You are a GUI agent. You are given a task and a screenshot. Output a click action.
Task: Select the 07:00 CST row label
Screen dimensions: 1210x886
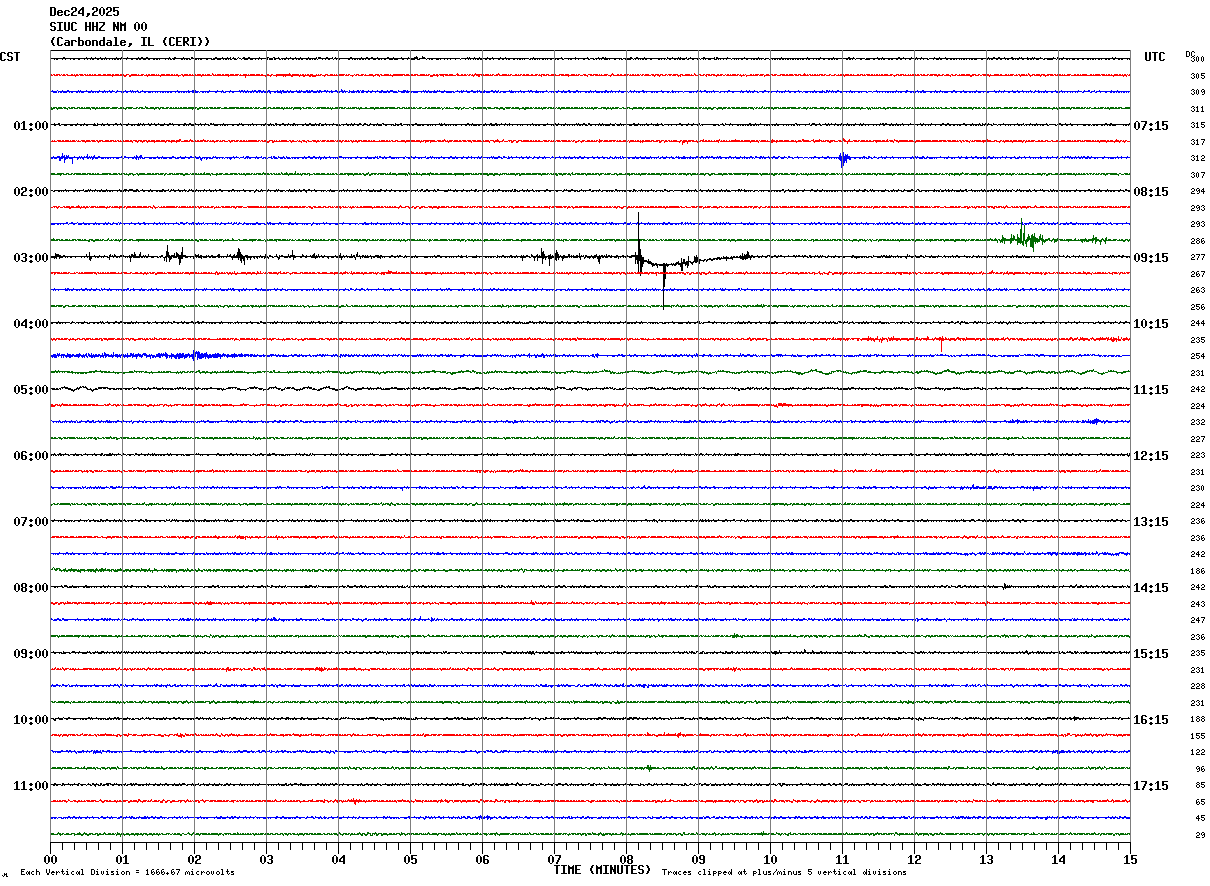point(31,522)
